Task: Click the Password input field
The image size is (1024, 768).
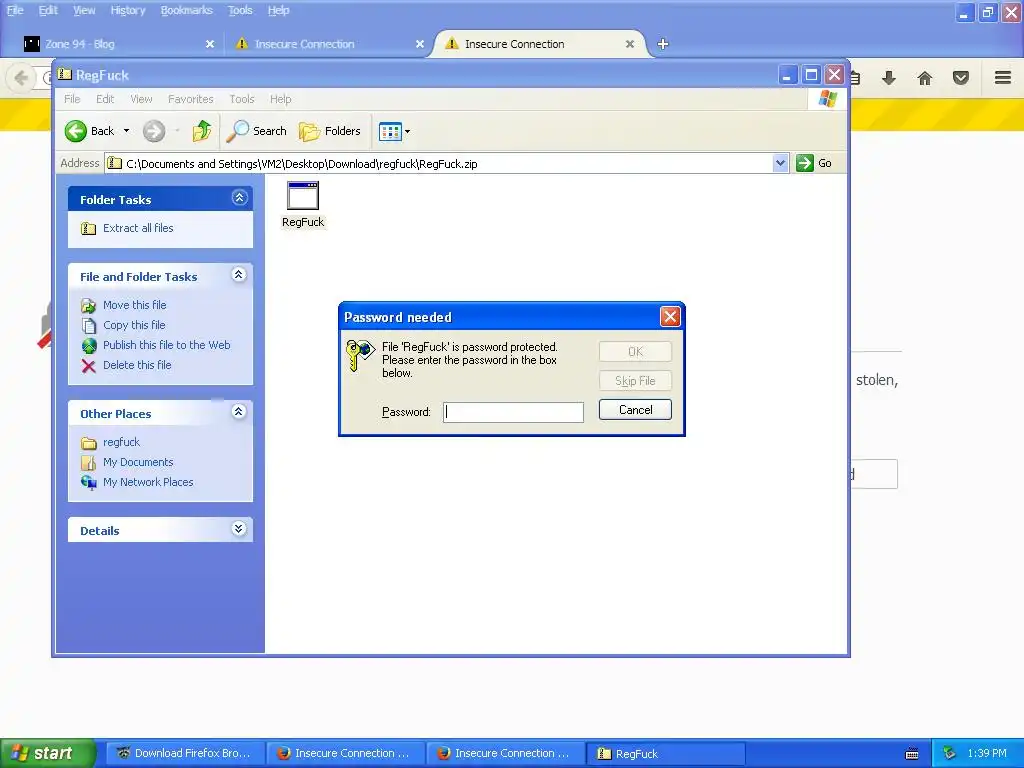Action: click(x=513, y=412)
